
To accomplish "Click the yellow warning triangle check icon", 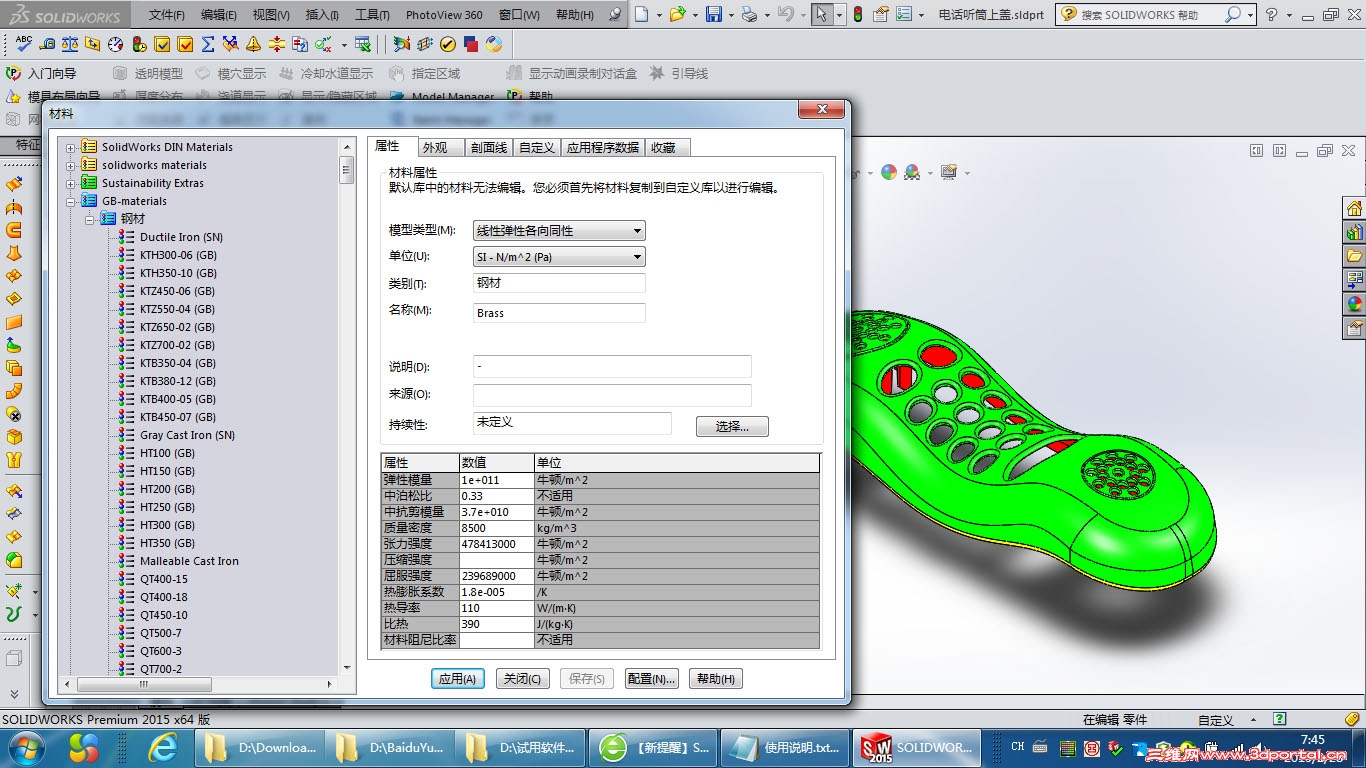I will click(x=254, y=44).
